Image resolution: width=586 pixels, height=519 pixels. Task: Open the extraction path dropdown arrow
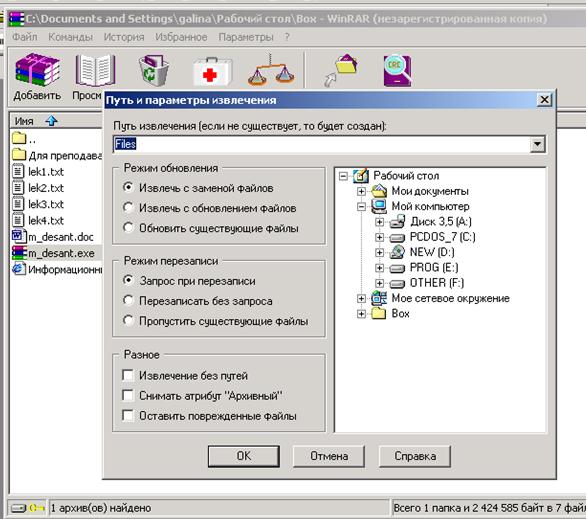coord(537,144)
